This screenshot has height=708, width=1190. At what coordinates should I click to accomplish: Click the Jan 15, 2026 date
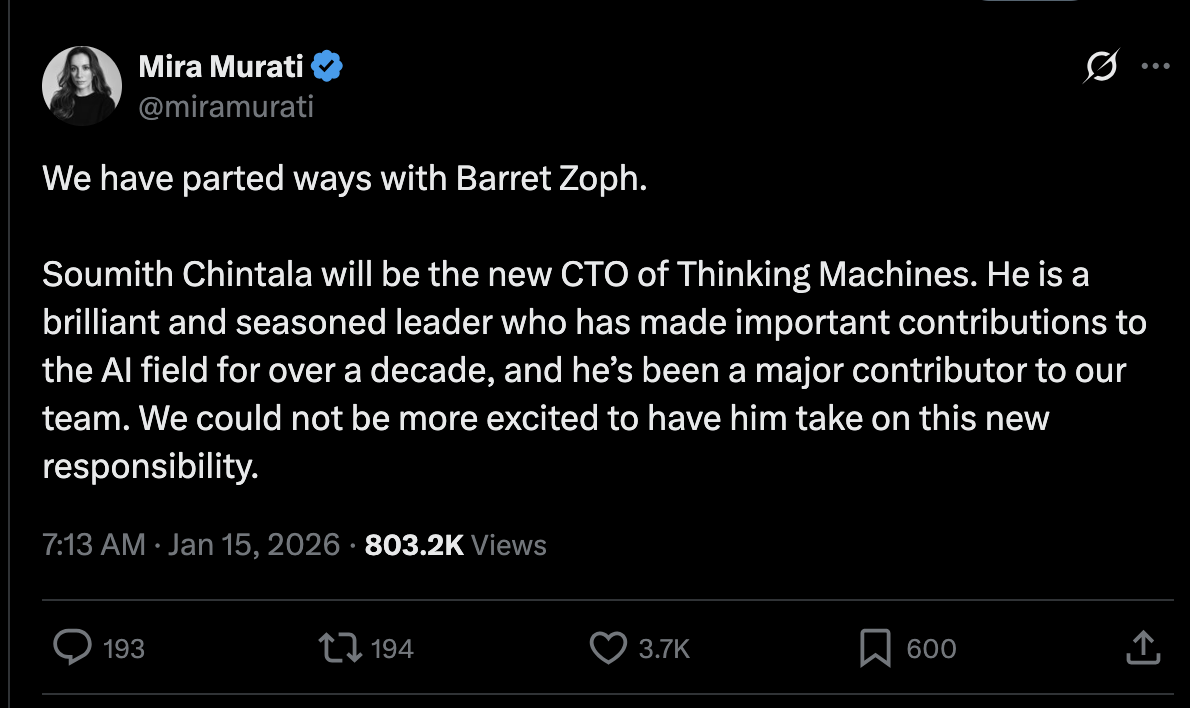click(x=254, y=545)
